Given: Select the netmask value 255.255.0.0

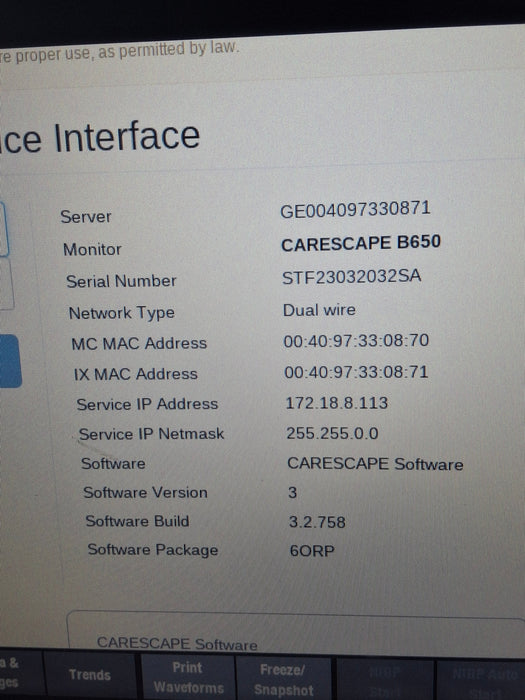Looking at the screenshot, I should (333, 433).
